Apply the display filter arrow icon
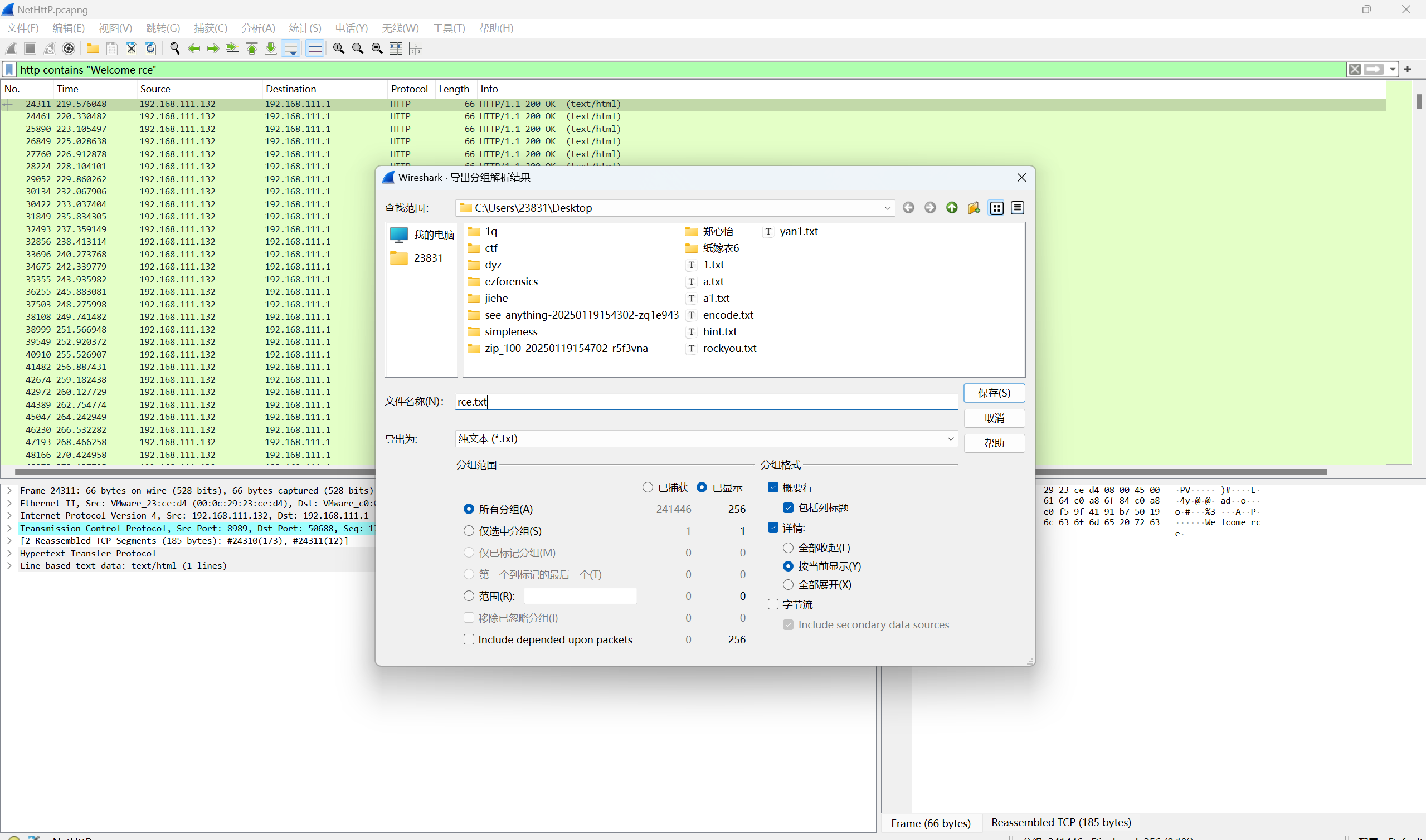1426x840 pixels. click(x=1374, y=69)
